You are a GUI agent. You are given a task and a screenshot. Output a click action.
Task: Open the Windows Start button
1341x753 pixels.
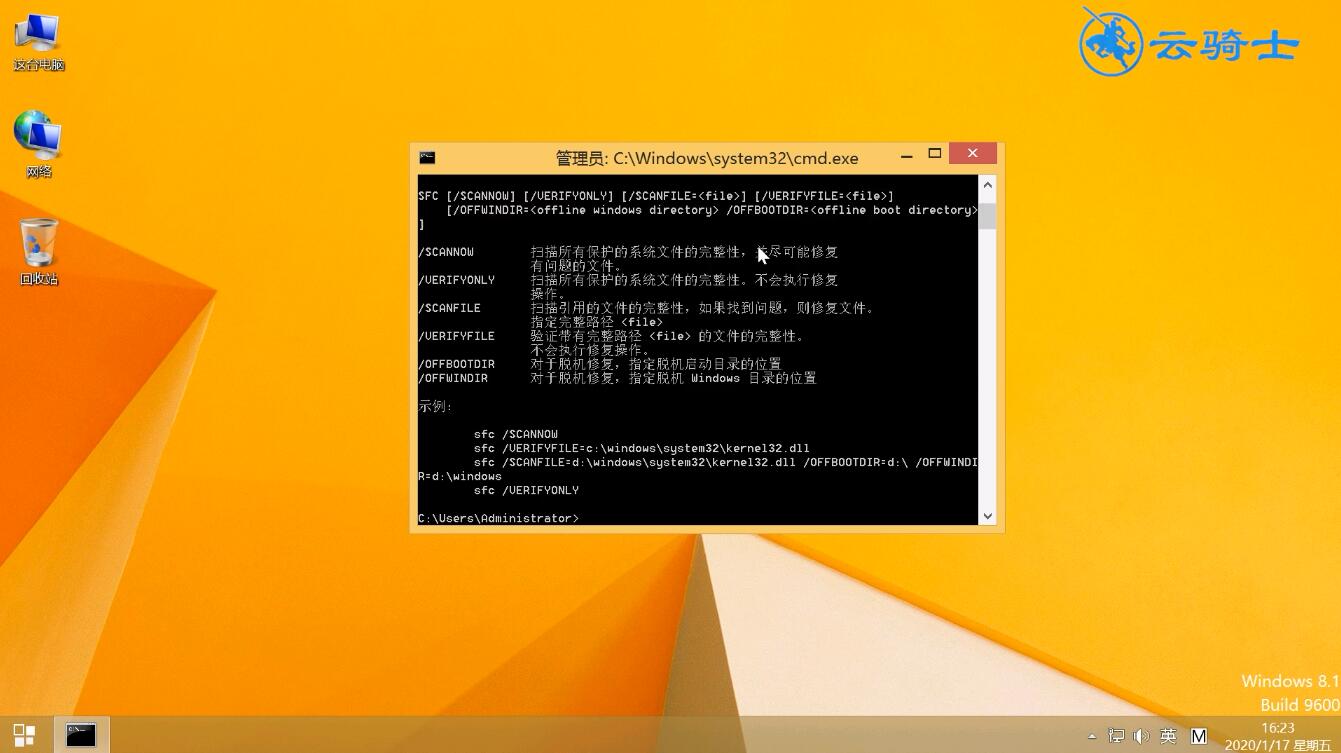click(24, 735)
